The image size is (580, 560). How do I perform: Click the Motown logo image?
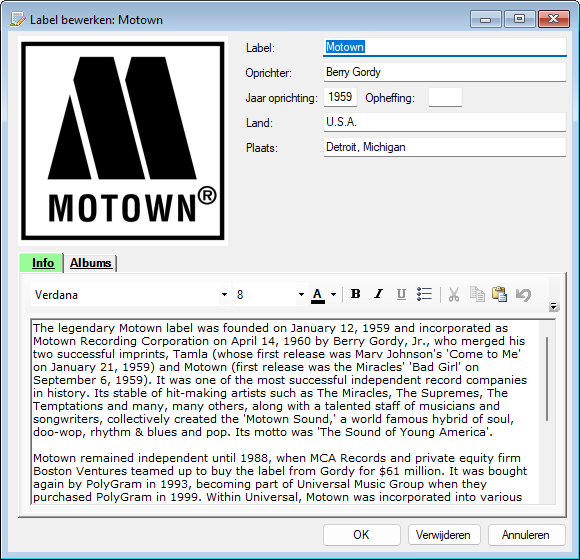(123, 141)
